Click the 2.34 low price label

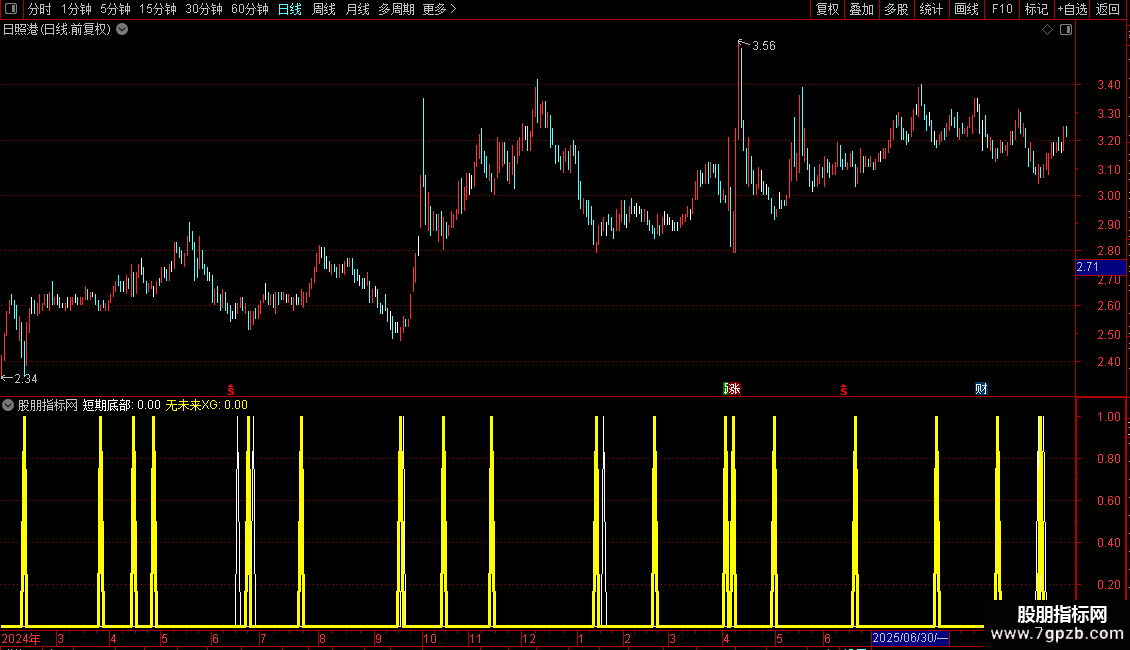point(25,379)
